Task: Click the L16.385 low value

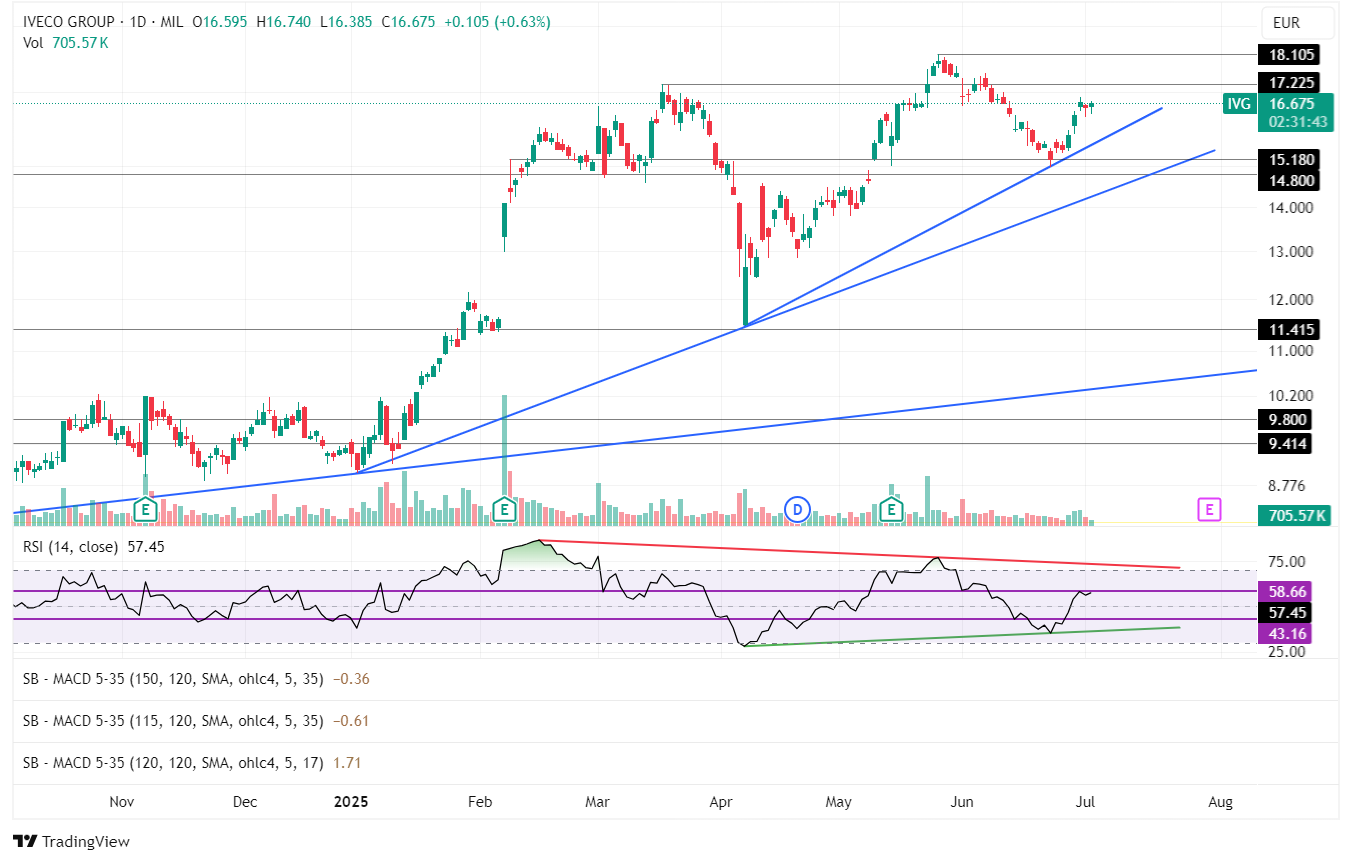Action: pos(346,22)
